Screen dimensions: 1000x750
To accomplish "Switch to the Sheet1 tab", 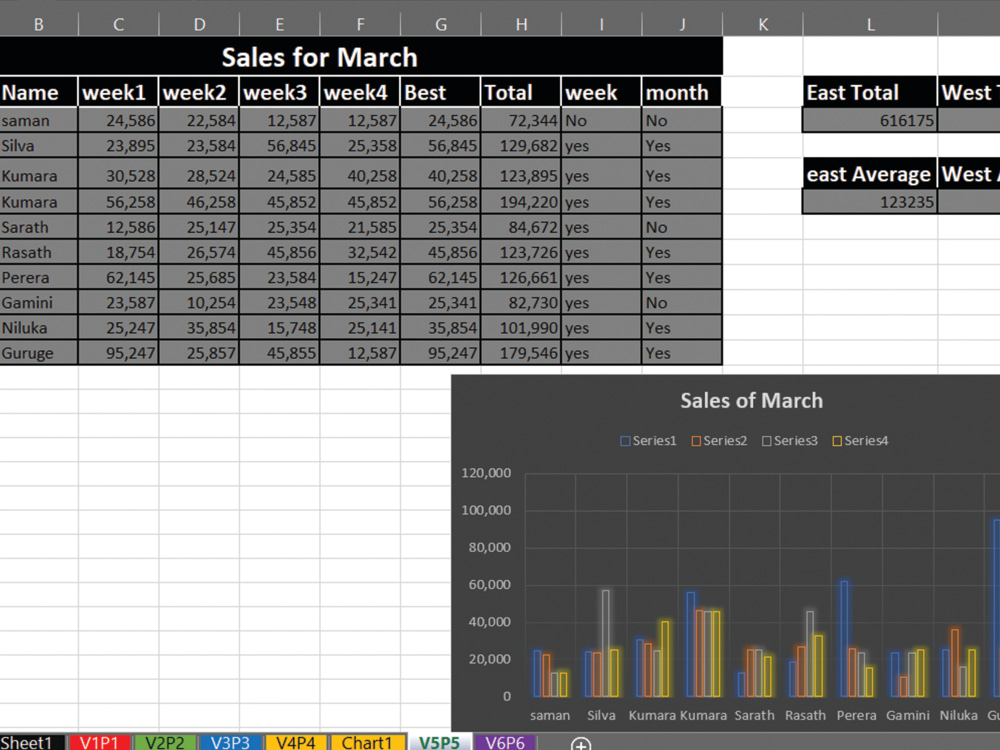I will 31,742.
